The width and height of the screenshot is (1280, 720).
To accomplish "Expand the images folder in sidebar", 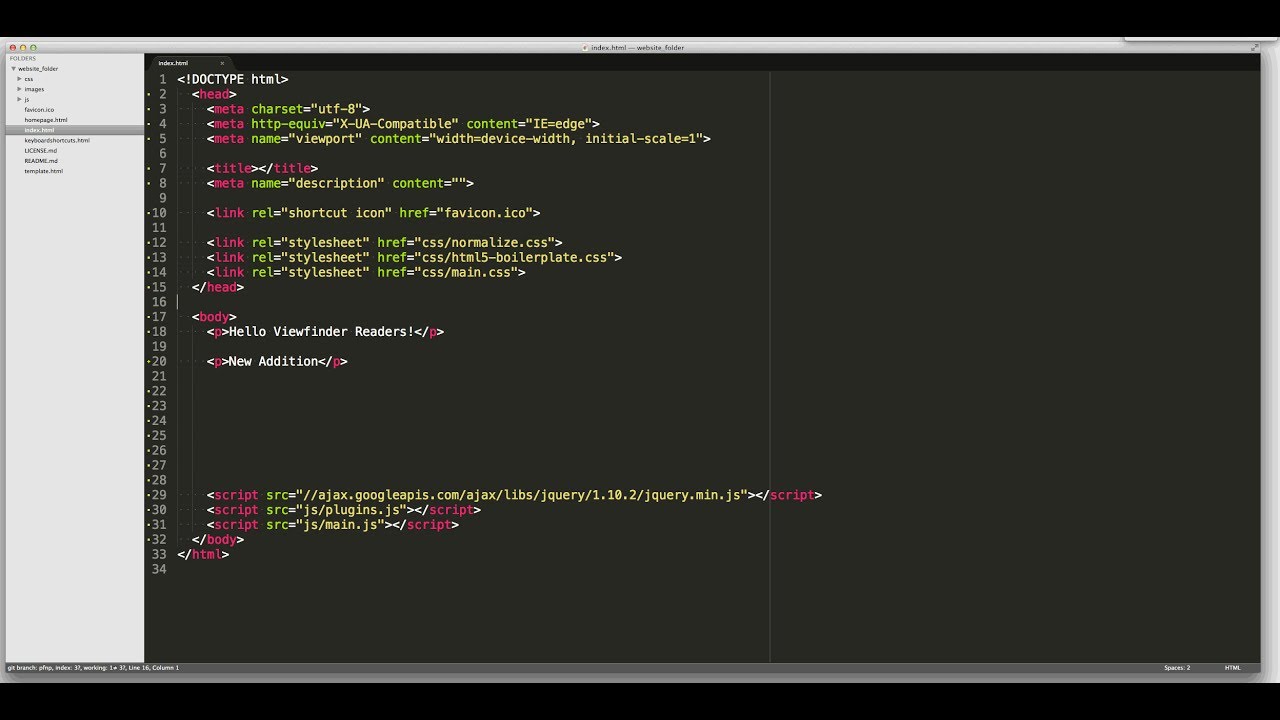I will click(20, 89).
